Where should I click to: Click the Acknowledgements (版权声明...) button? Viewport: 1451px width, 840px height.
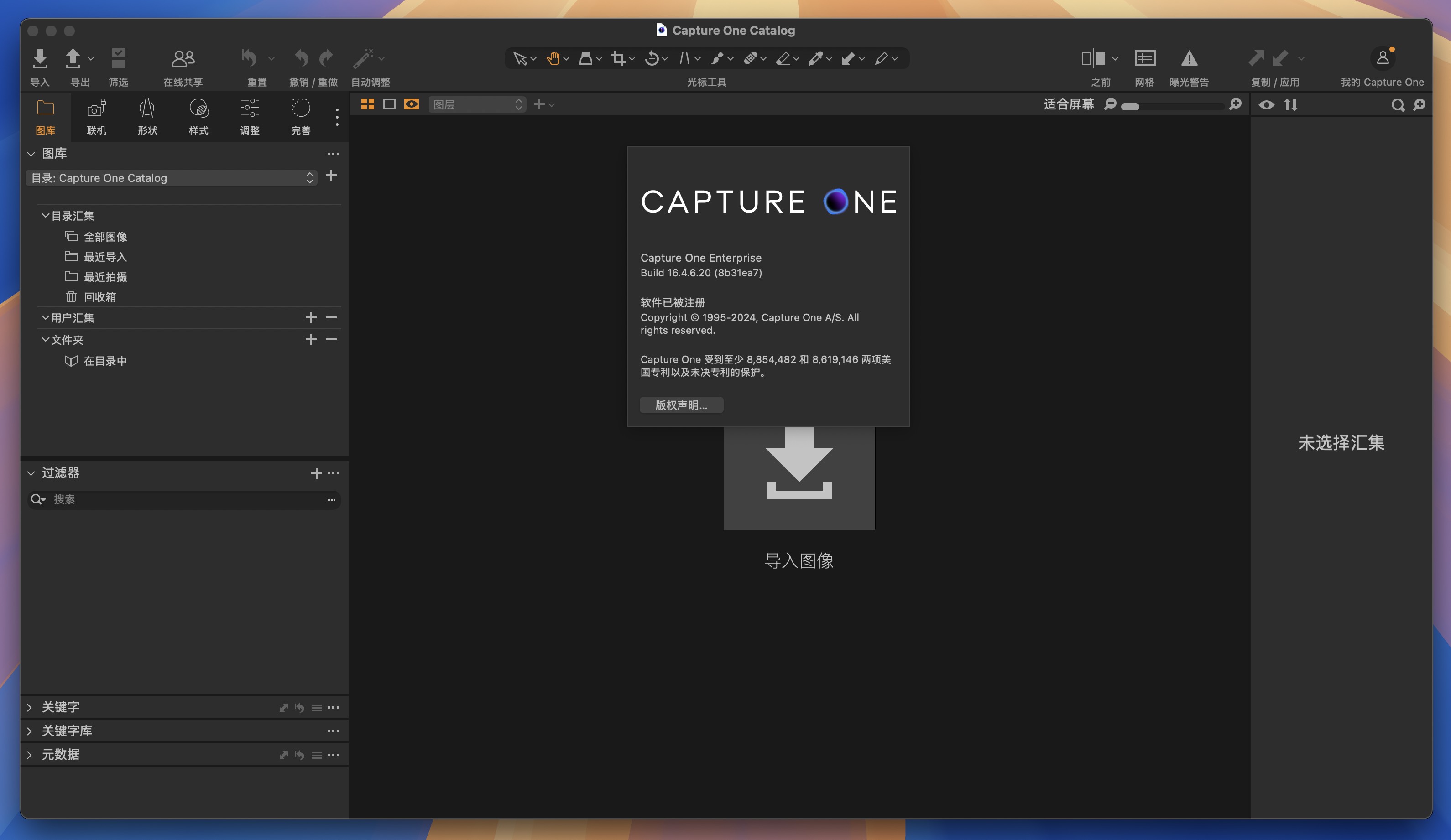click(681, 405)
